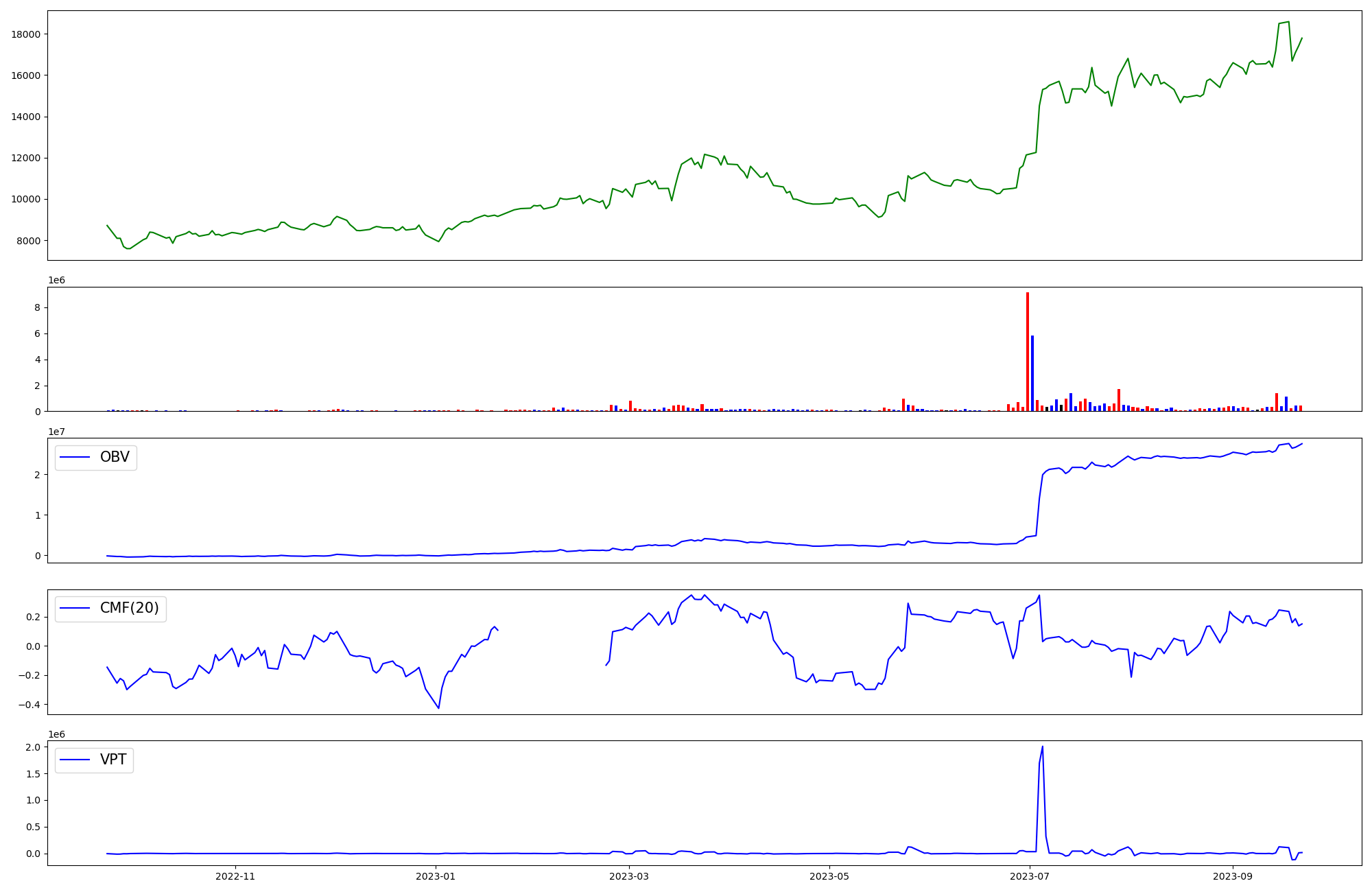Click the 1e7 OBV axis multiplier
The height and width of the screenshot is (892, 1372).
pos(57,432)
